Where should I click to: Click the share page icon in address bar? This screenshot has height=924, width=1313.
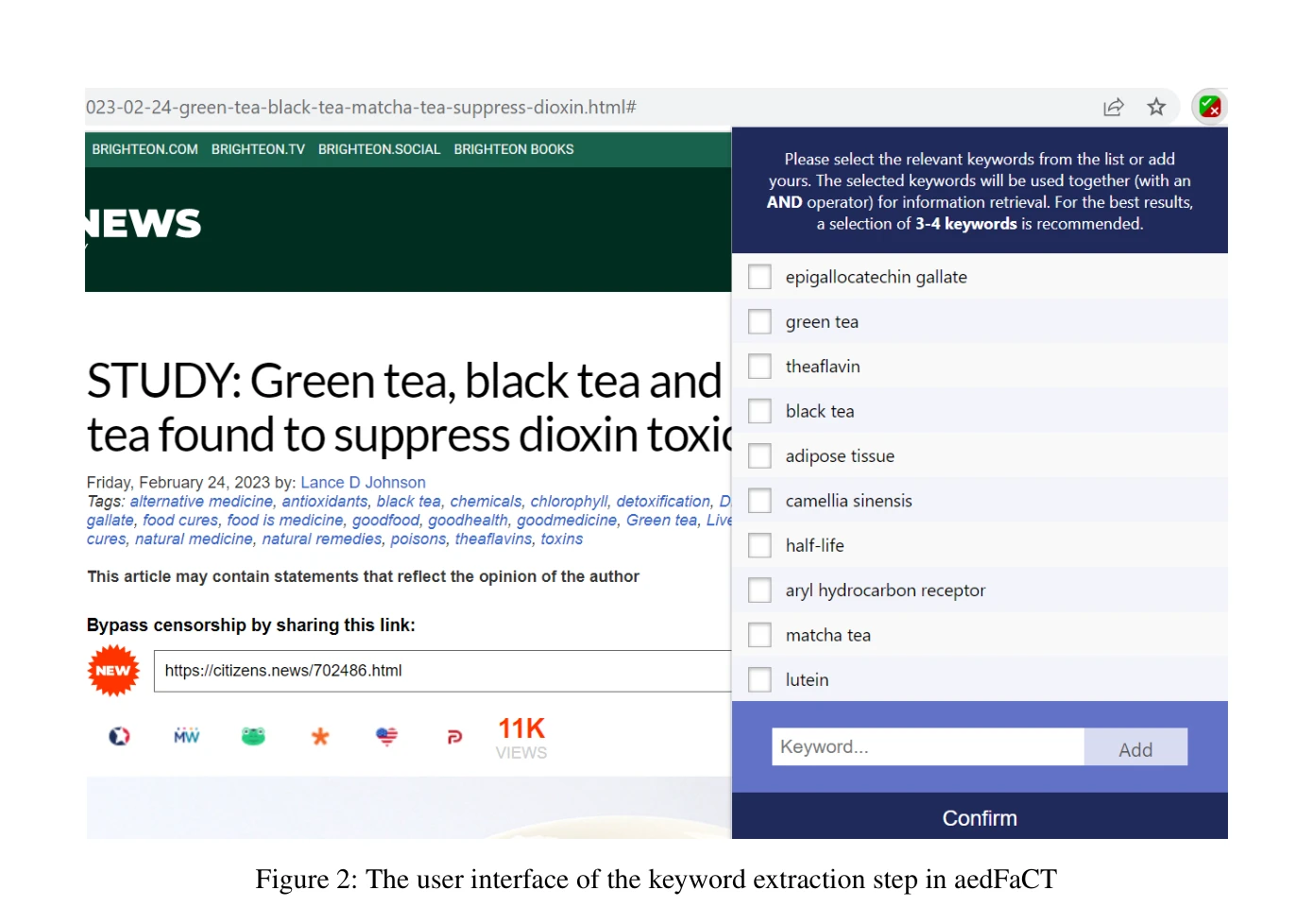click(1114, 107)
